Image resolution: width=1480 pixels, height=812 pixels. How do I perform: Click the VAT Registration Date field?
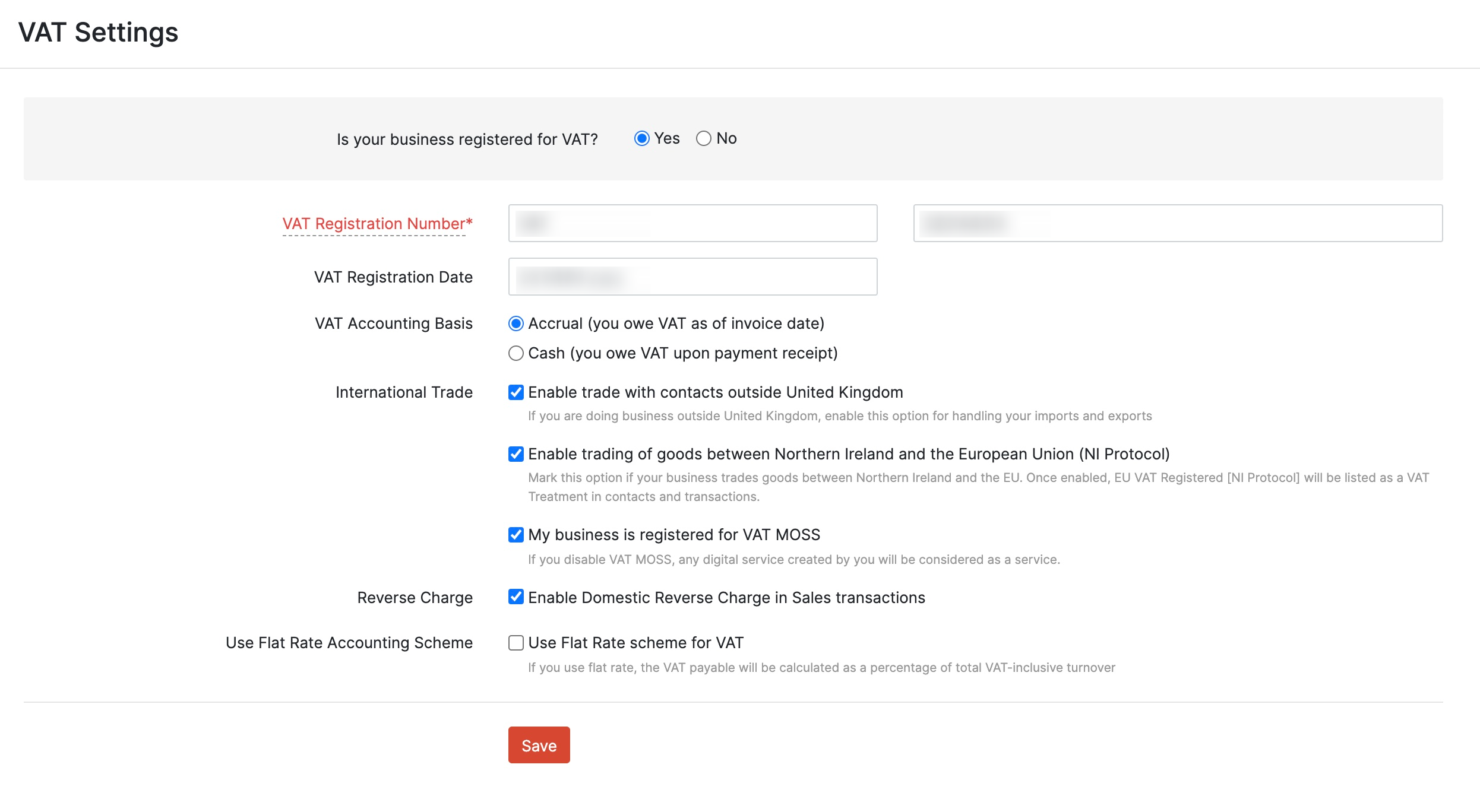point(692,277)
